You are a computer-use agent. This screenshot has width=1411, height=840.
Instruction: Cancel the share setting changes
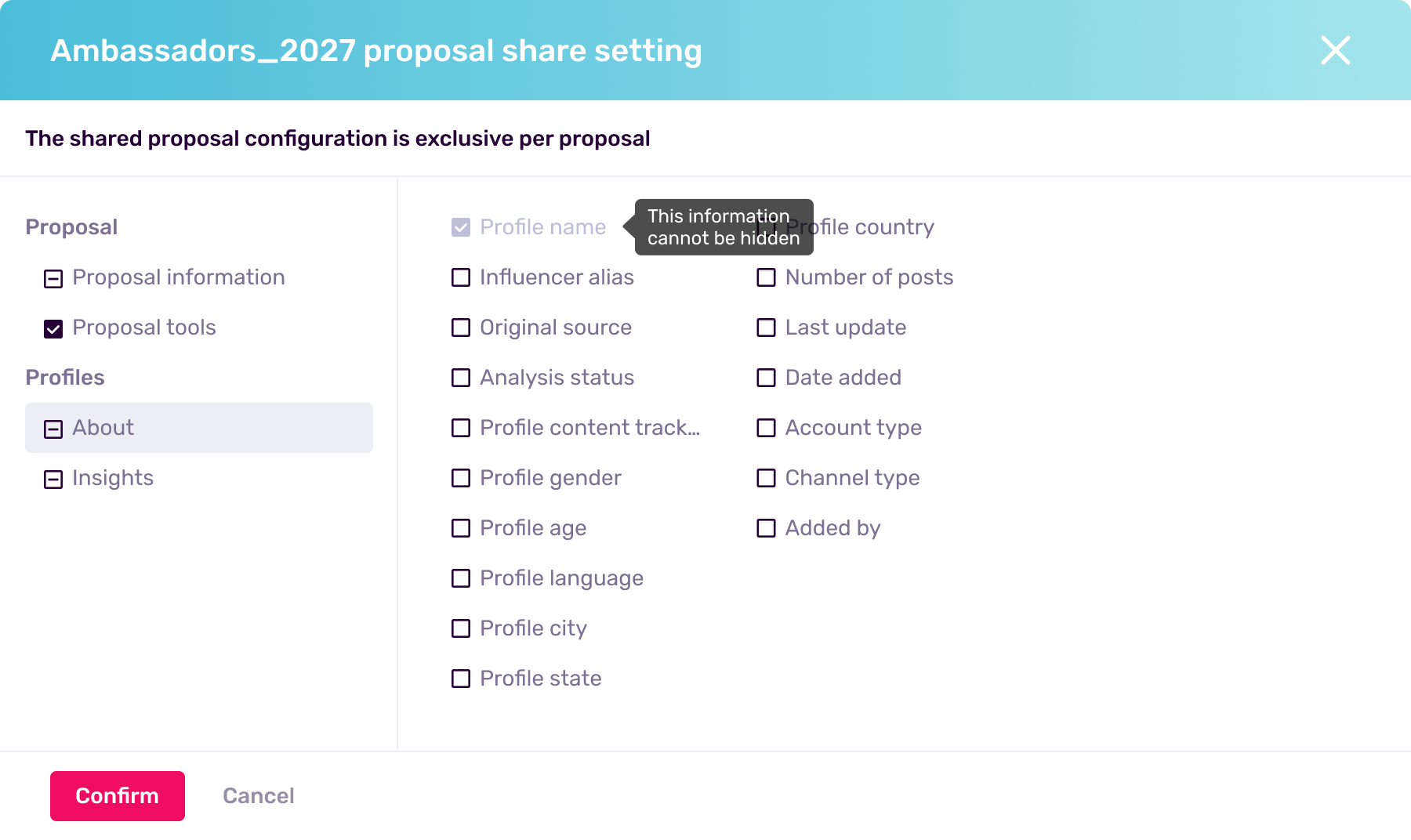click(259, 796)
